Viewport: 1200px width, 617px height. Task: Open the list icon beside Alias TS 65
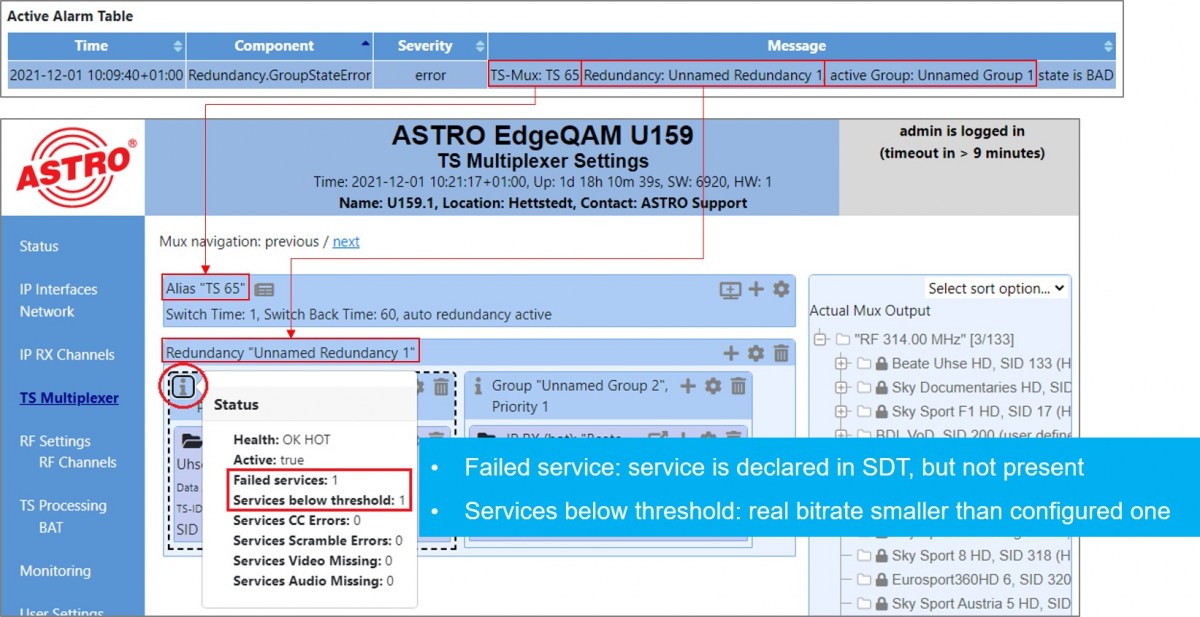click(x=264, y=290)
